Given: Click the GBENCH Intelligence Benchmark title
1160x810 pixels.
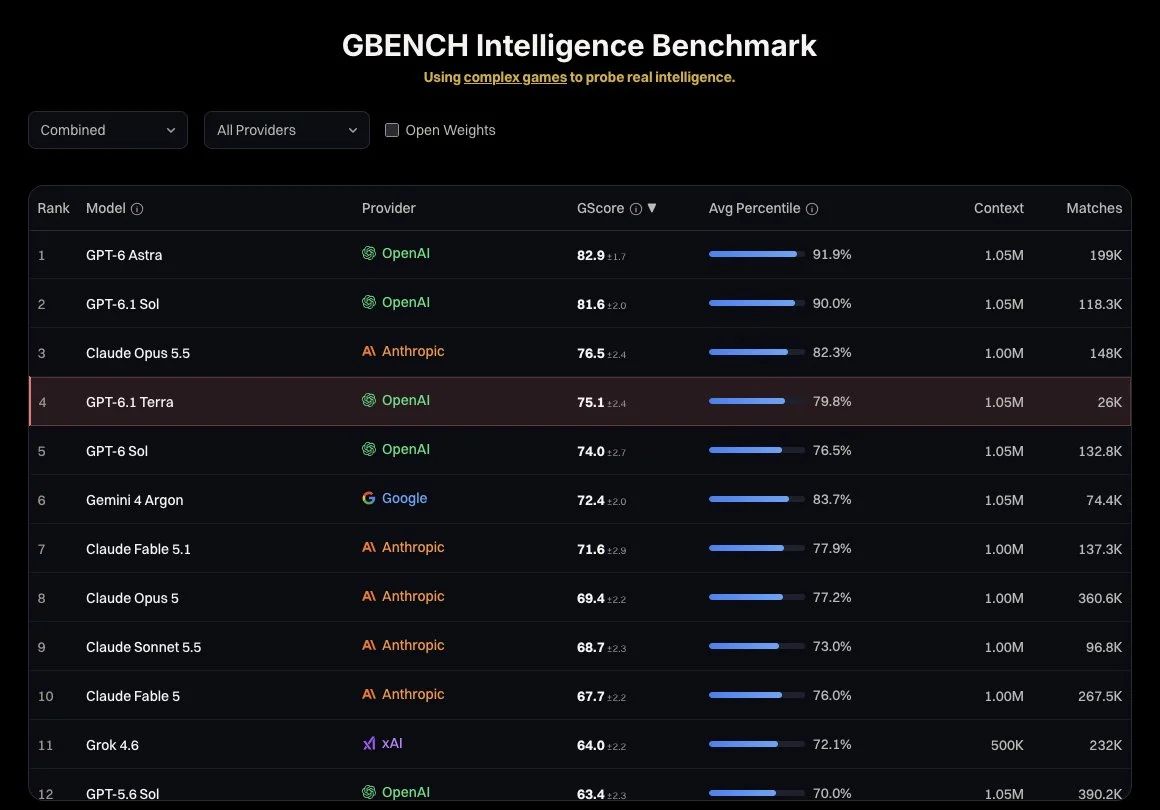Looking at the screenshot, I should [579, 46].
